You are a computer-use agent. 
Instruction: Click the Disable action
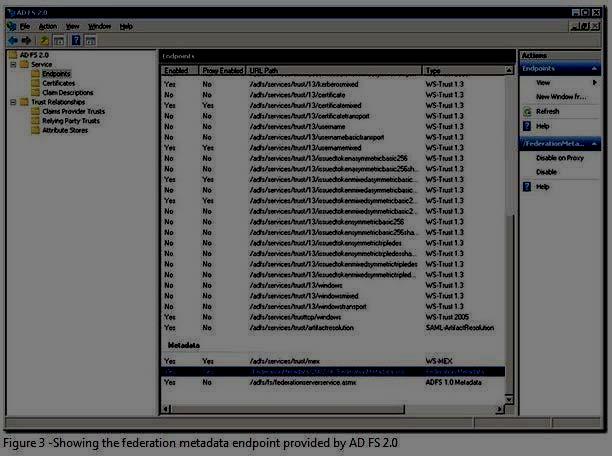546,172
